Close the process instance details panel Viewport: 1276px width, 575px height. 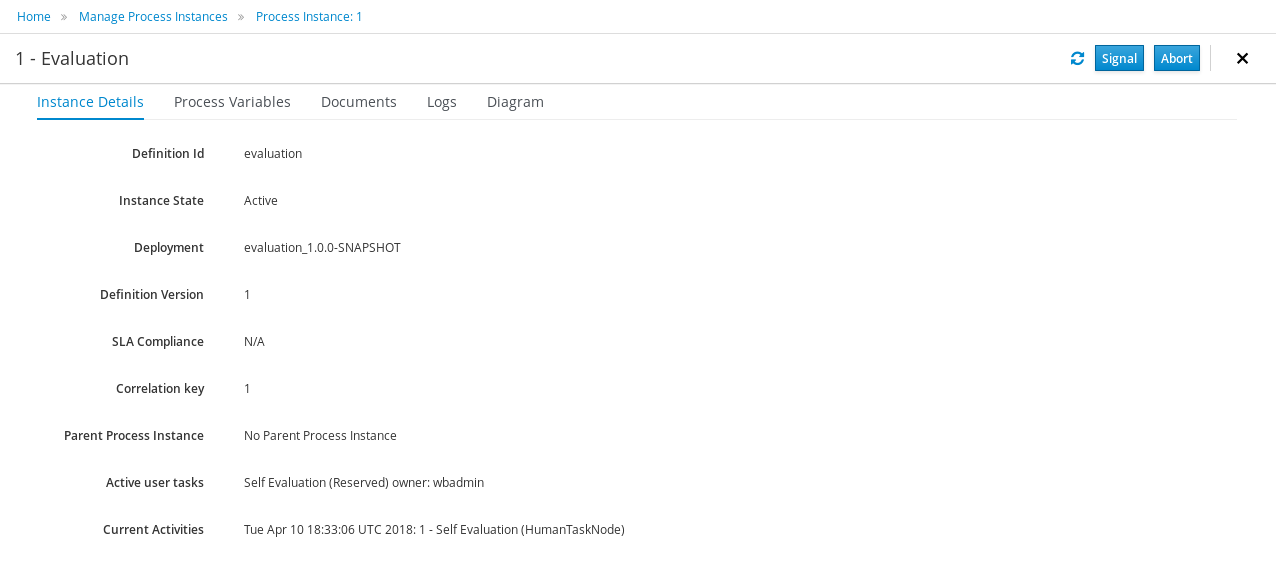pyautogui.click(x=1242, y=59)
